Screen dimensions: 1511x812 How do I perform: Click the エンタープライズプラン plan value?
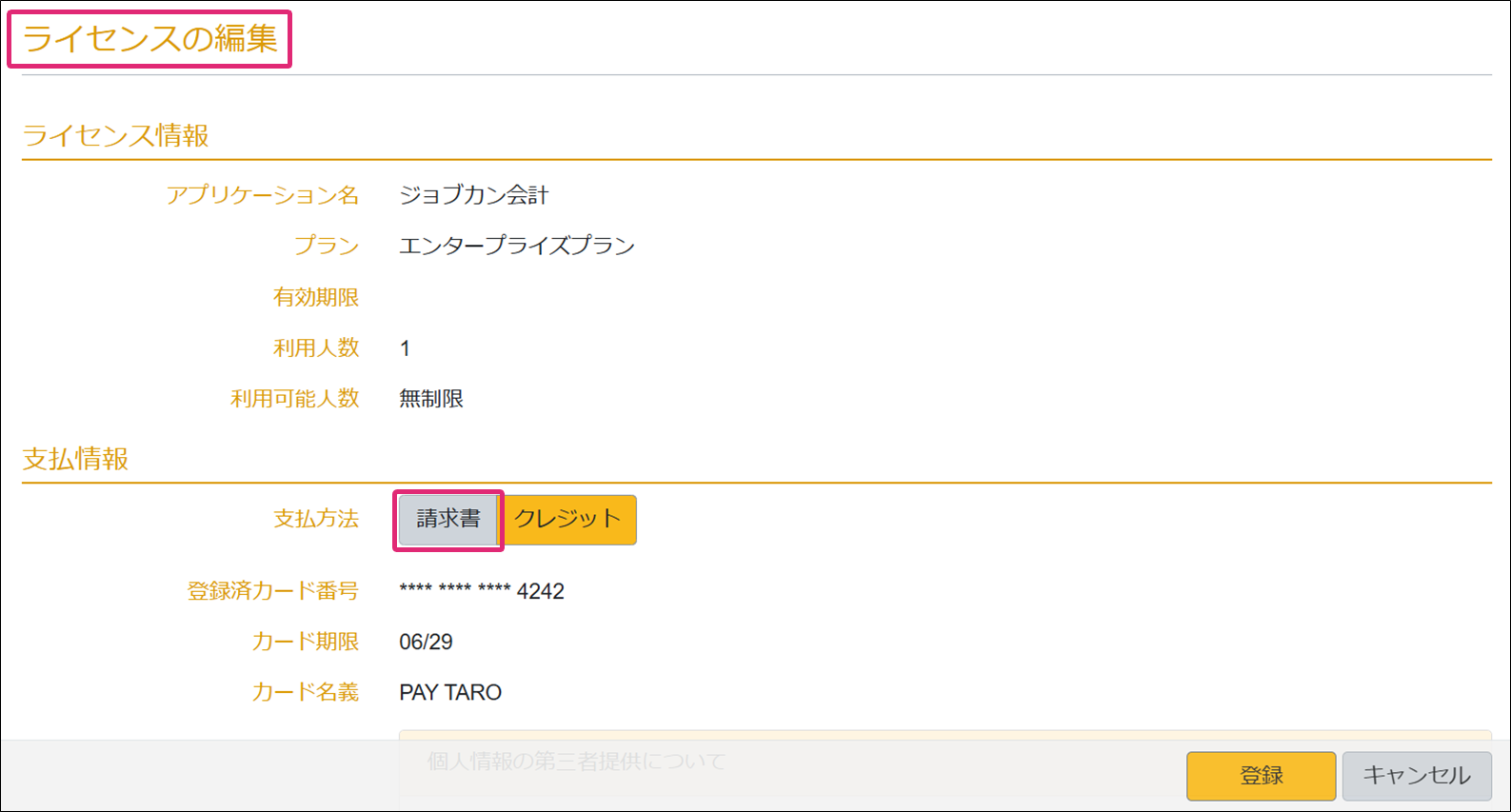pos(516,246)
